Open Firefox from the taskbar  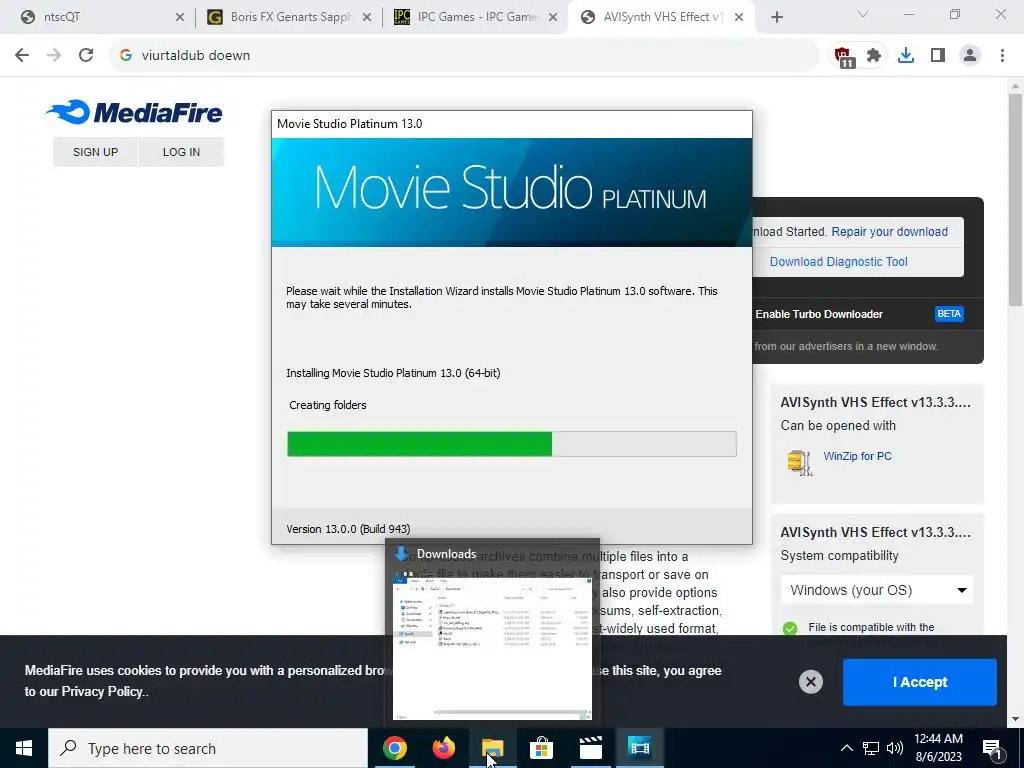[x=444, y=748]
